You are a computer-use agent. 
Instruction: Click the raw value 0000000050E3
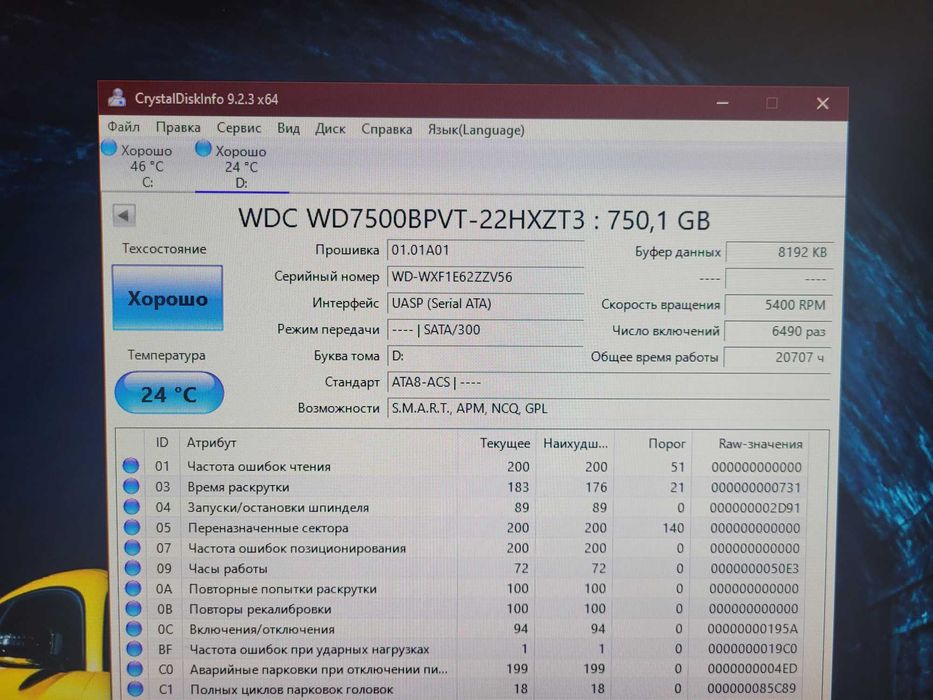point(754,568)
